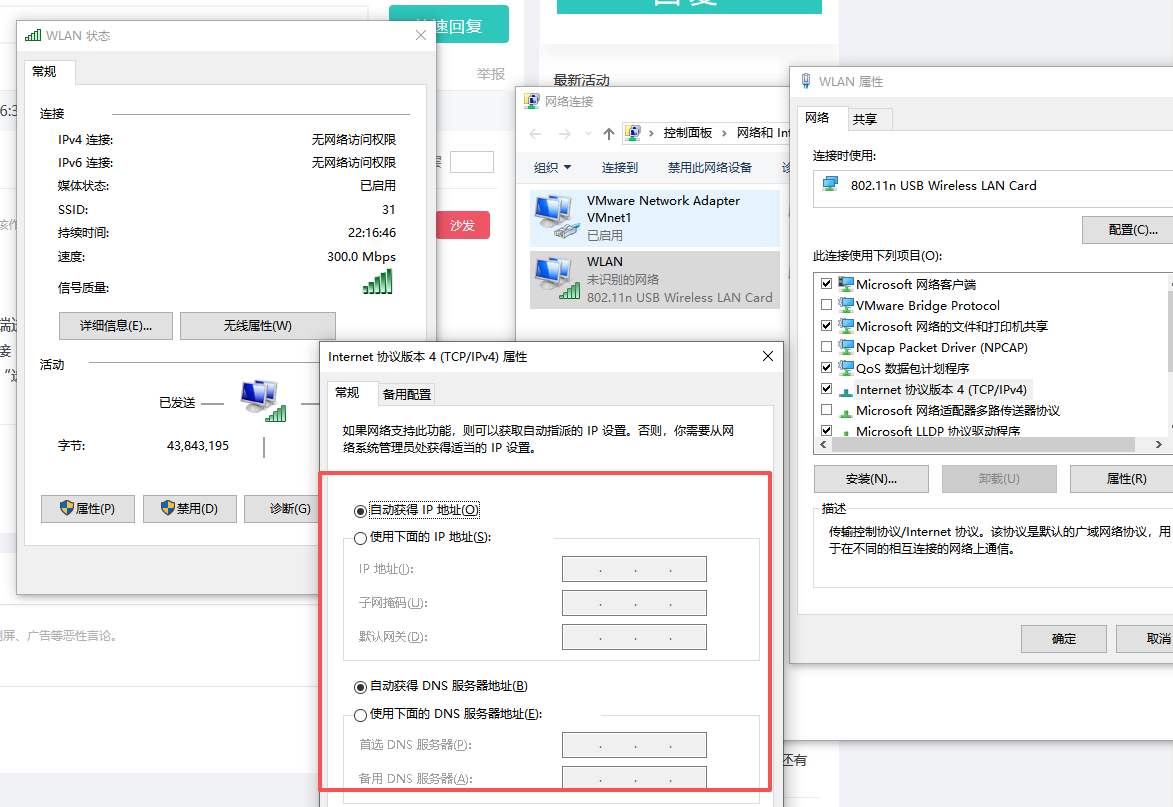The width and height of the screenshot is (1173, 807).
Task: Click the back arrow in the 网络连接 window
Action: click(535, 134)
